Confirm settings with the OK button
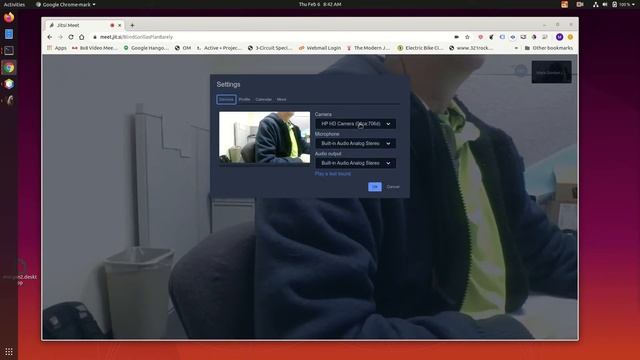The height and width of the screenshot is (360, 640). click(x=375, y=187)
